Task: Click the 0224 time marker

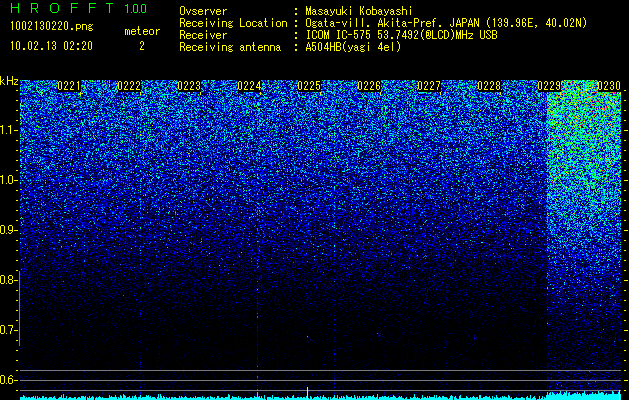Action: (249, 86)
